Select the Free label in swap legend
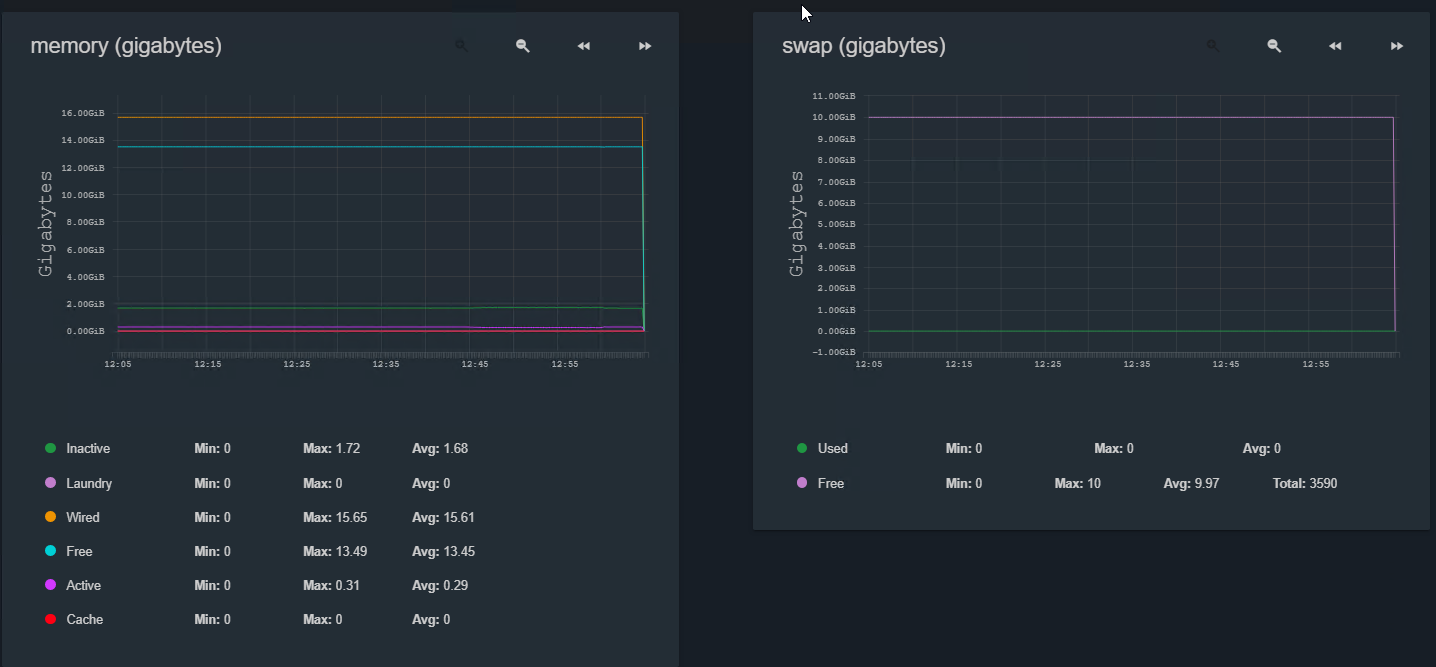The height and width of the screenshot is (667, 1436). click(830, 483)
